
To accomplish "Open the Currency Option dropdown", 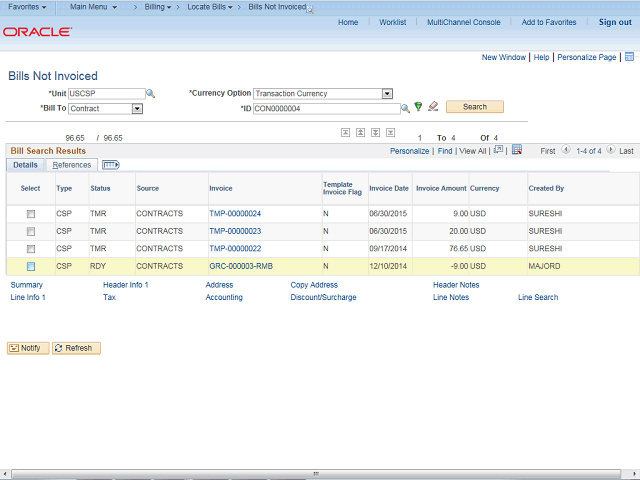I will click(x=387, y=94).
